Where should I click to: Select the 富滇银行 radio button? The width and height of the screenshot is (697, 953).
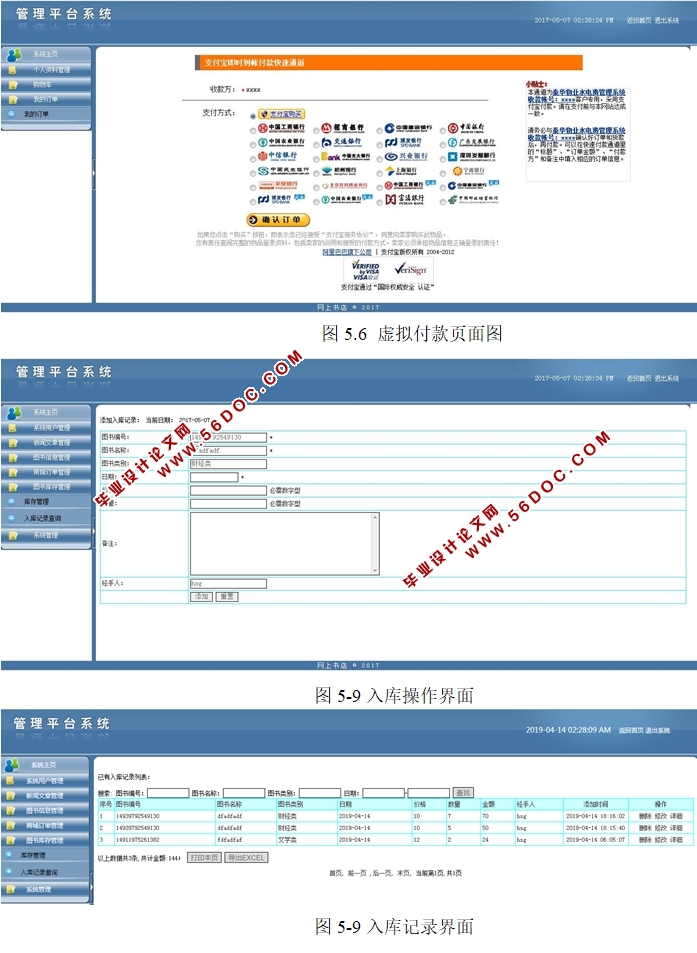(x=380, y=202)
